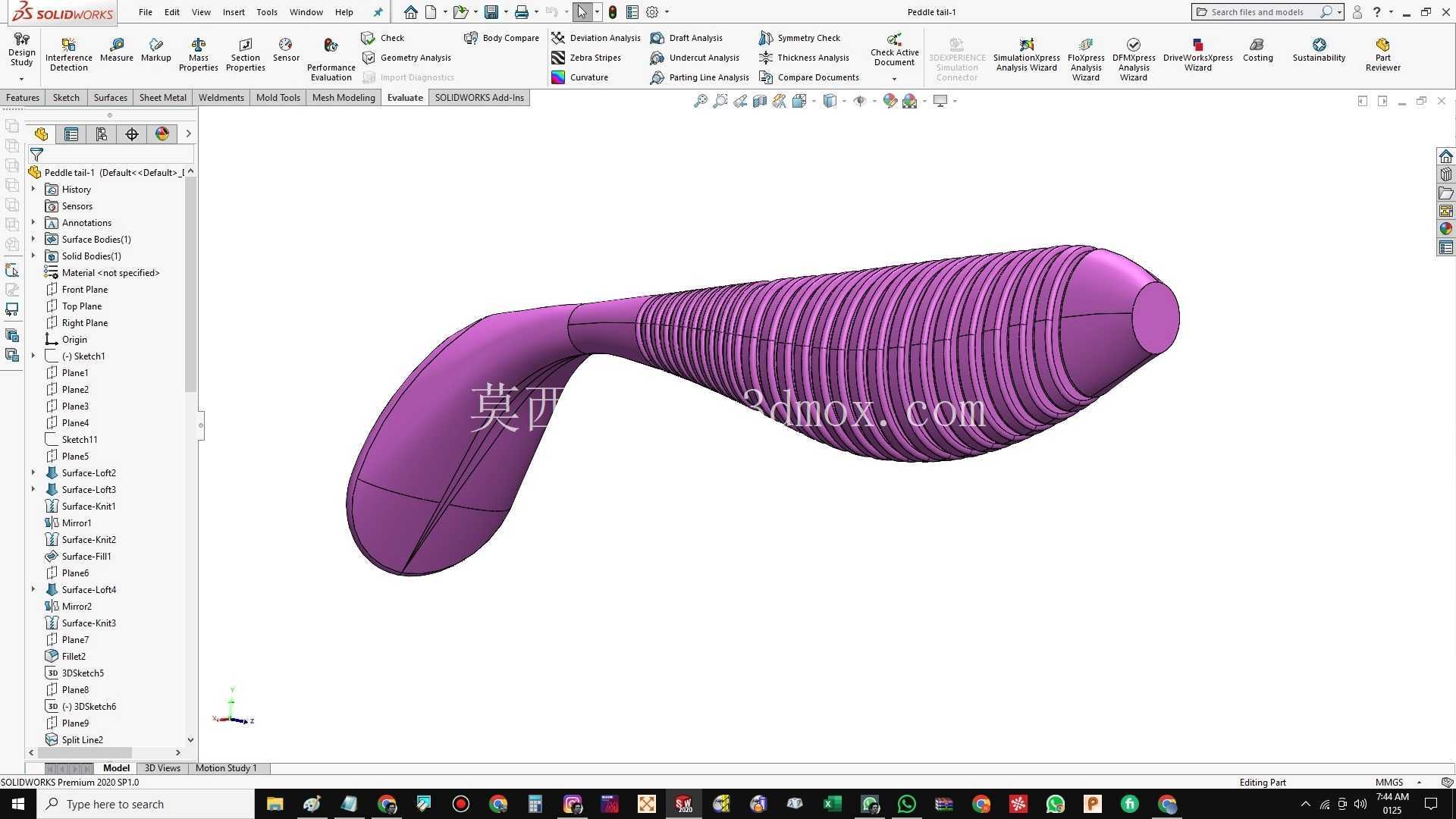Viewport: 1456px width, 819px height.
Task: Launch DriveWorksXpress Wizard
Action: click(1197, 55)
